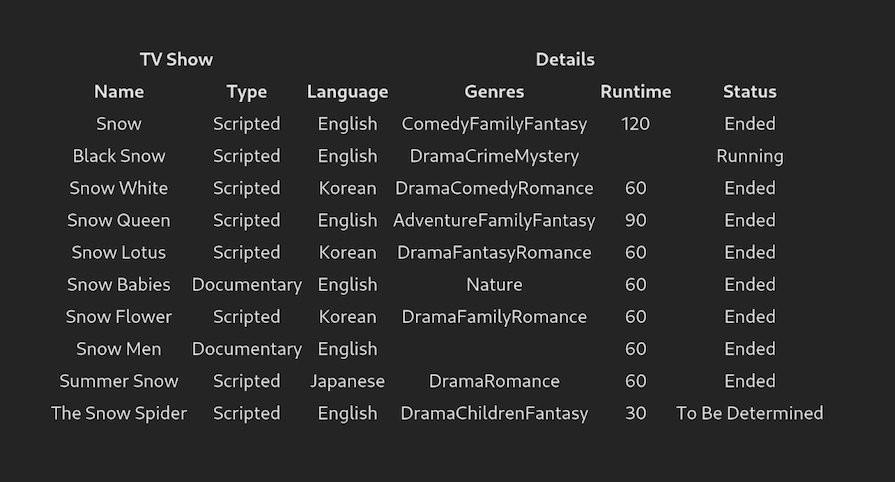Select the Runtime column header
The image size is (895, 482).
click(x=635, y=92)
